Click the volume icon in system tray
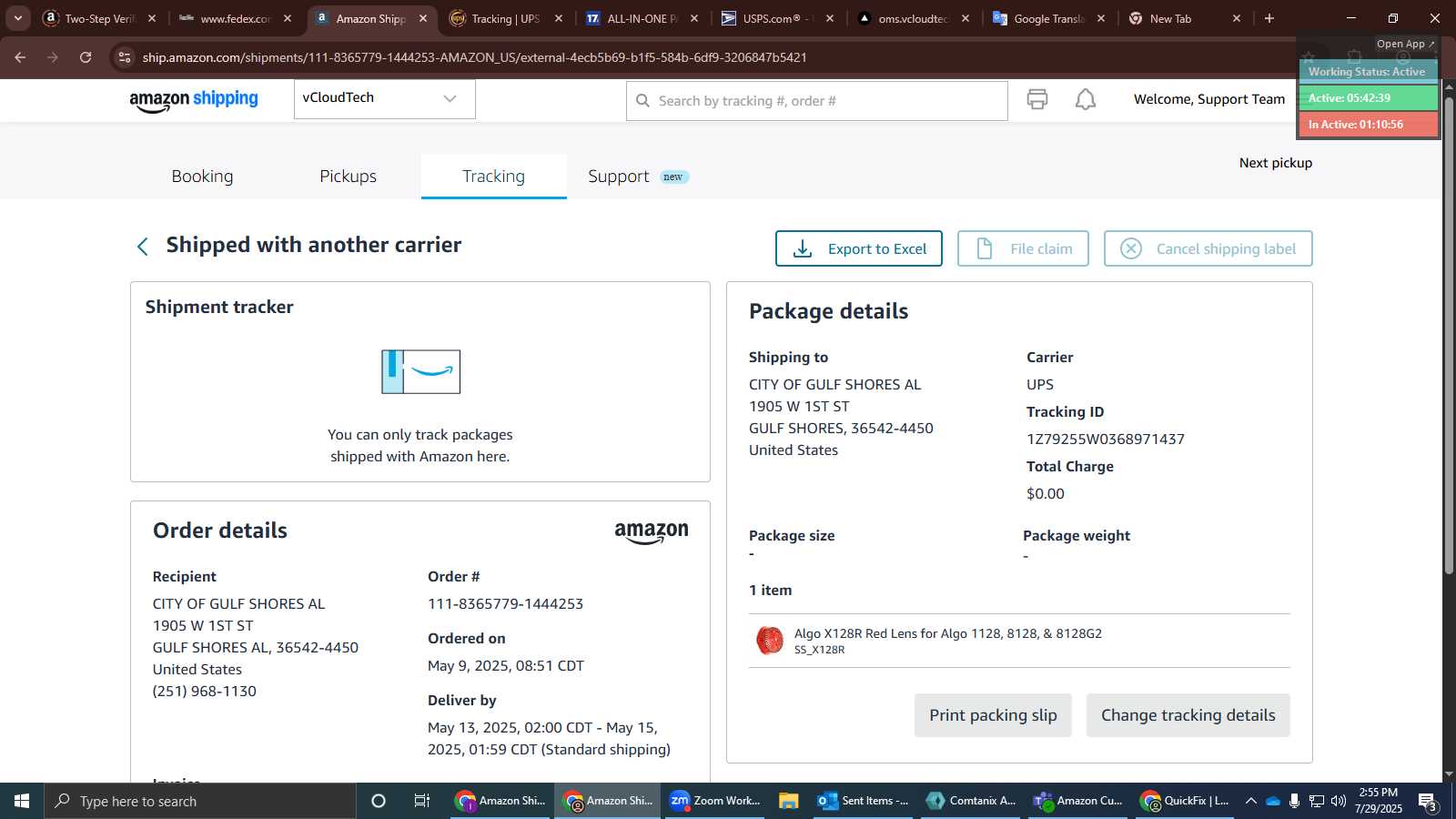This screenshot has height=819, width=1456. point(1339,801)
